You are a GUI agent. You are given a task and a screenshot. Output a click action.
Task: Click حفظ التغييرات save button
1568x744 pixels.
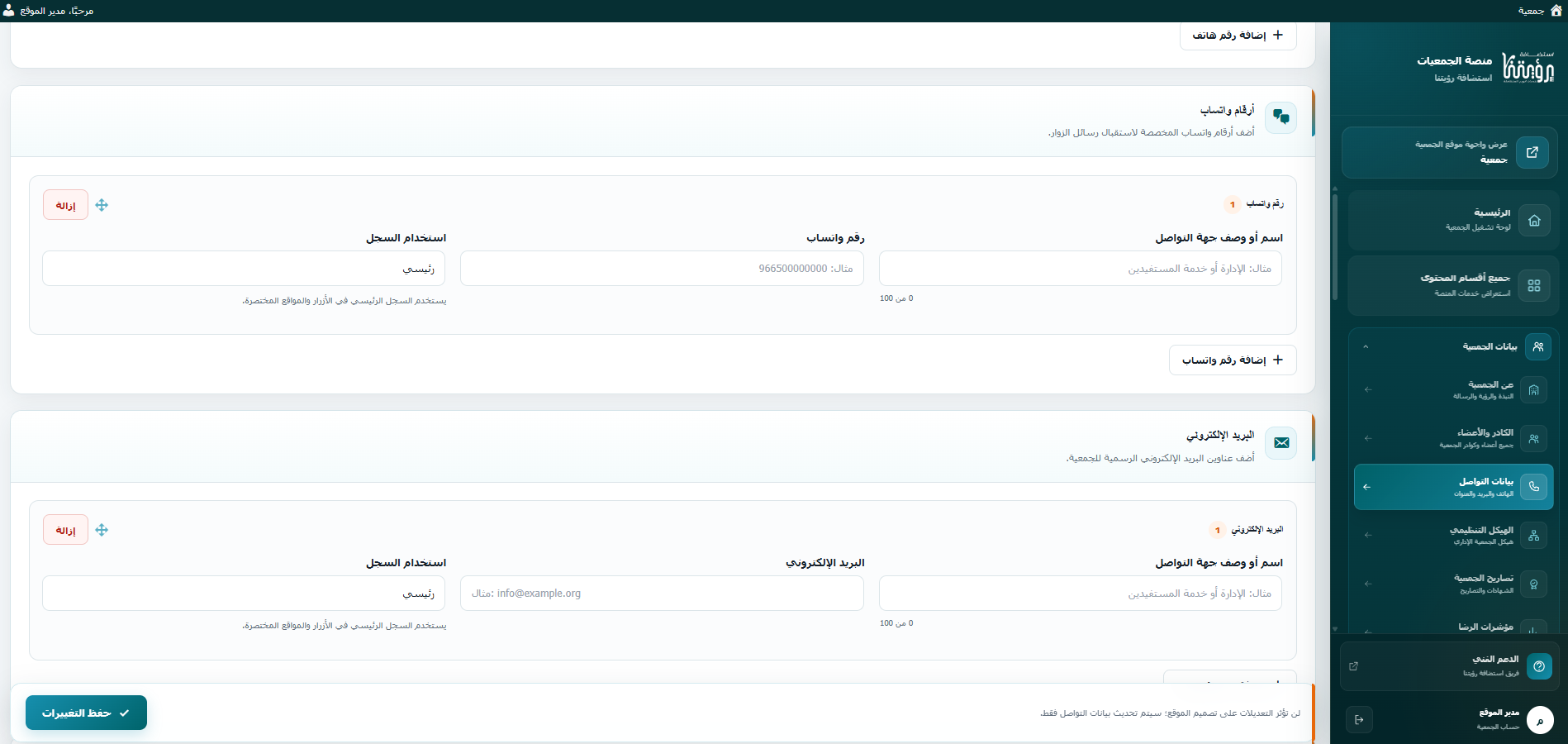tap(86, 713)
